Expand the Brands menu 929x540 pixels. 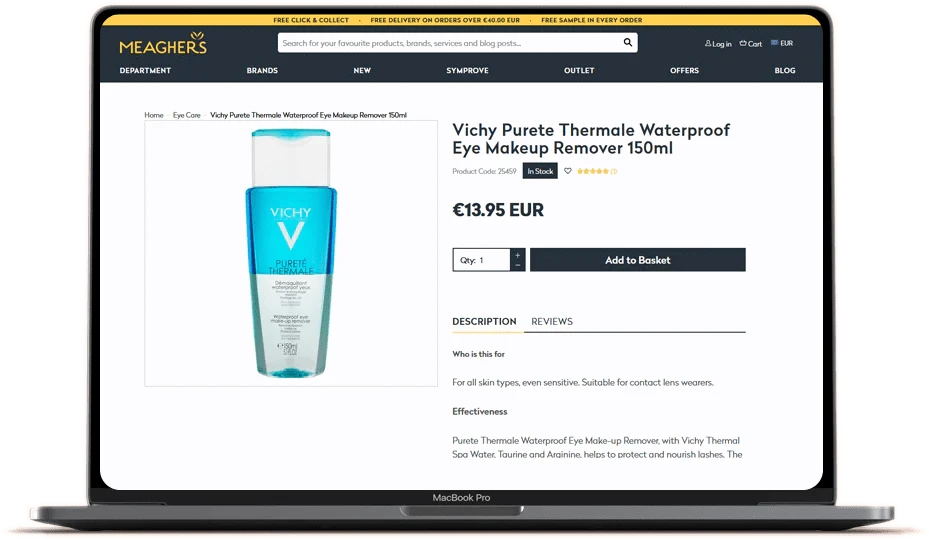coord(262,71)
